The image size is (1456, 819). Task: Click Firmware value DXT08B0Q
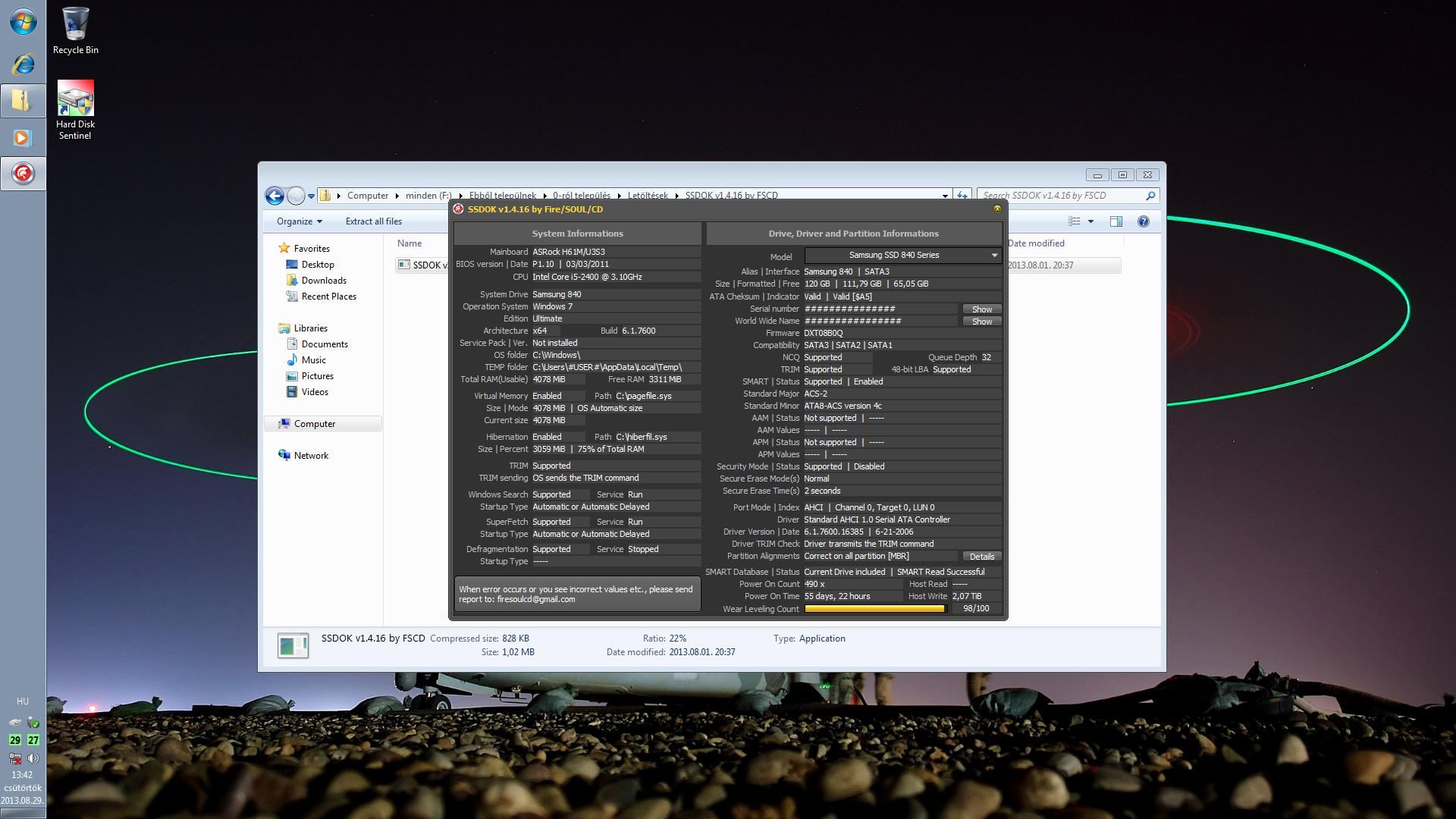click(x=823, y=333)
